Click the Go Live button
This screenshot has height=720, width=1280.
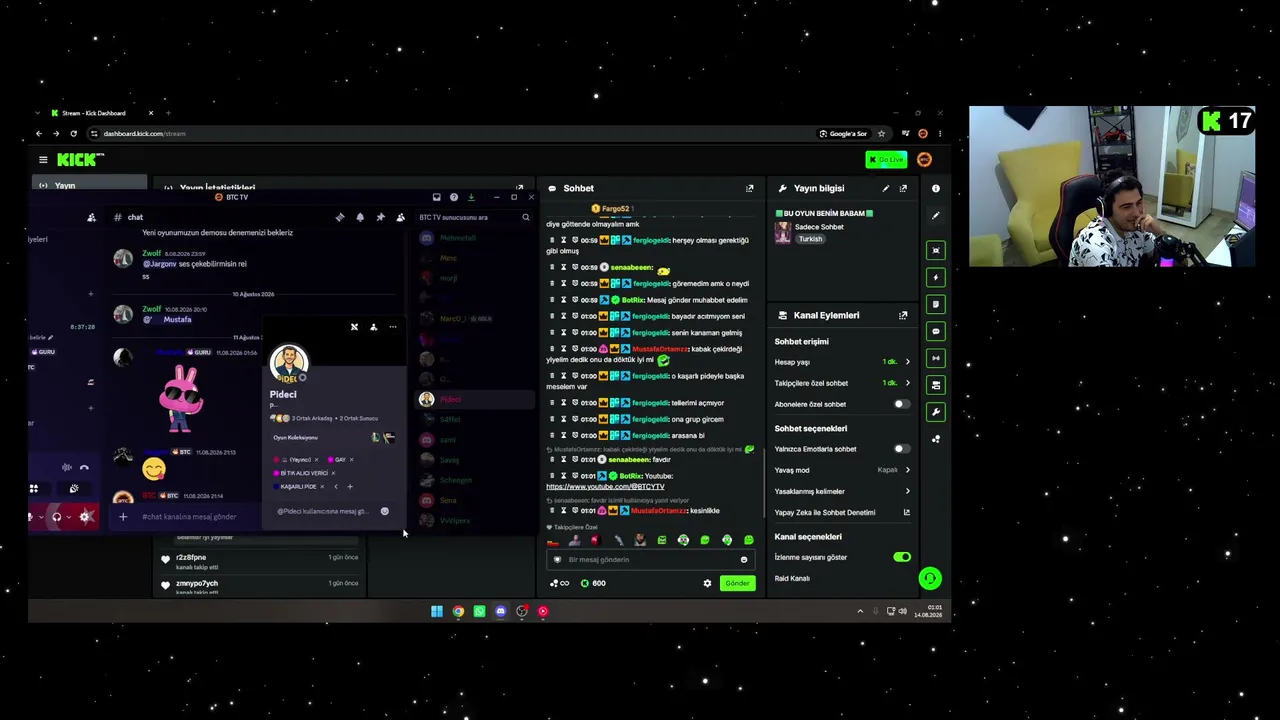click(886, 160)
